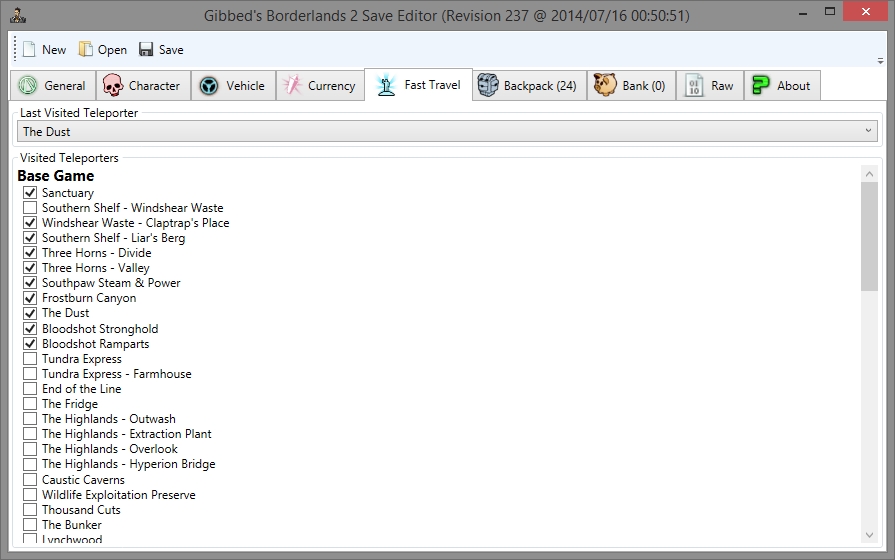Screen dimensions: 895x560
Task: Check Thousand Cuts checkbox
Action: (x=30, y=510)
